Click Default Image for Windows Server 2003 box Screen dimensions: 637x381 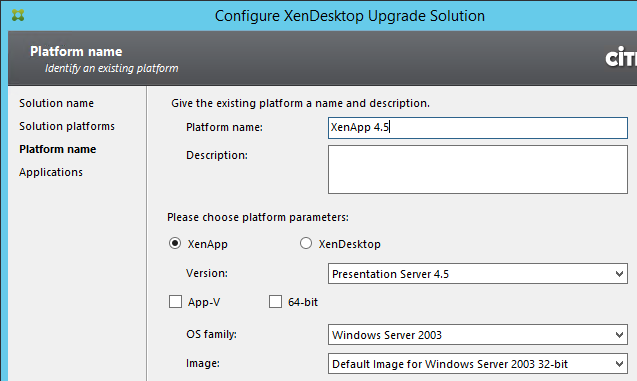click(478, 364)
